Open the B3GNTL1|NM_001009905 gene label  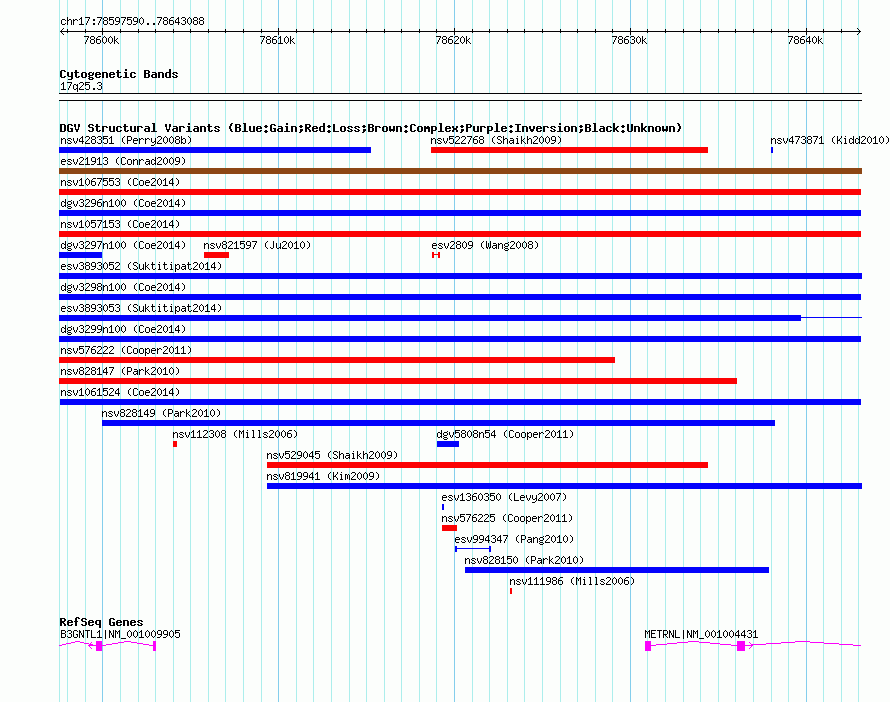coord(120,634)
